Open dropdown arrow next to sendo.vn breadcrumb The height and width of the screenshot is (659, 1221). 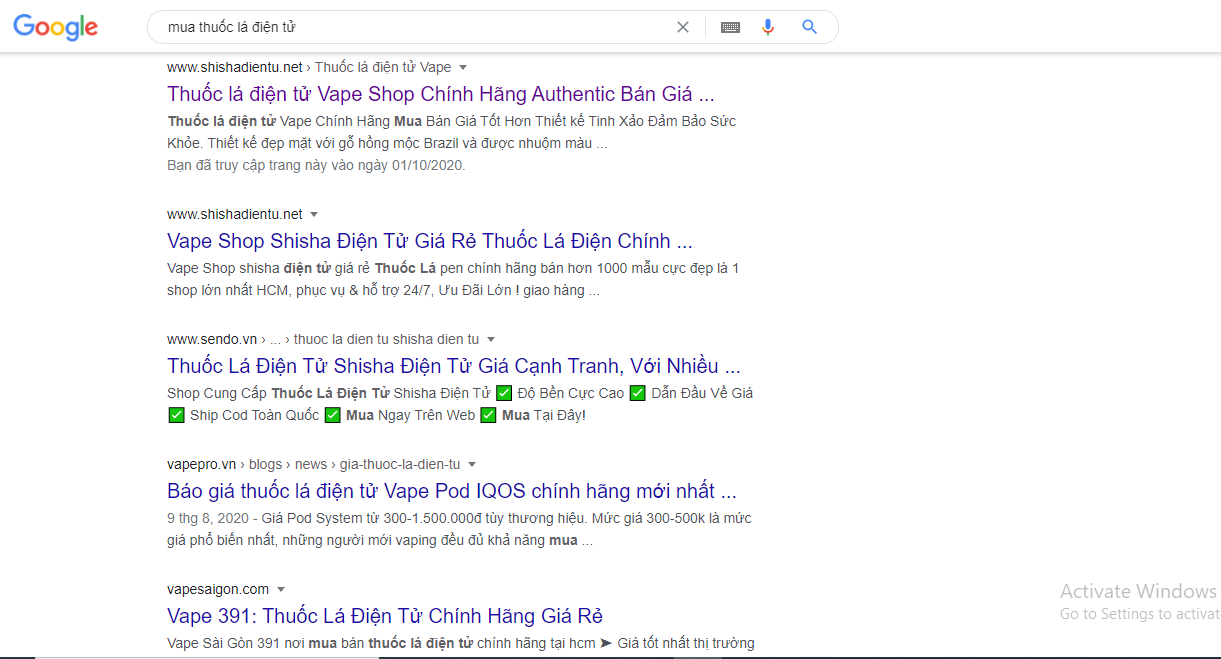491,340
